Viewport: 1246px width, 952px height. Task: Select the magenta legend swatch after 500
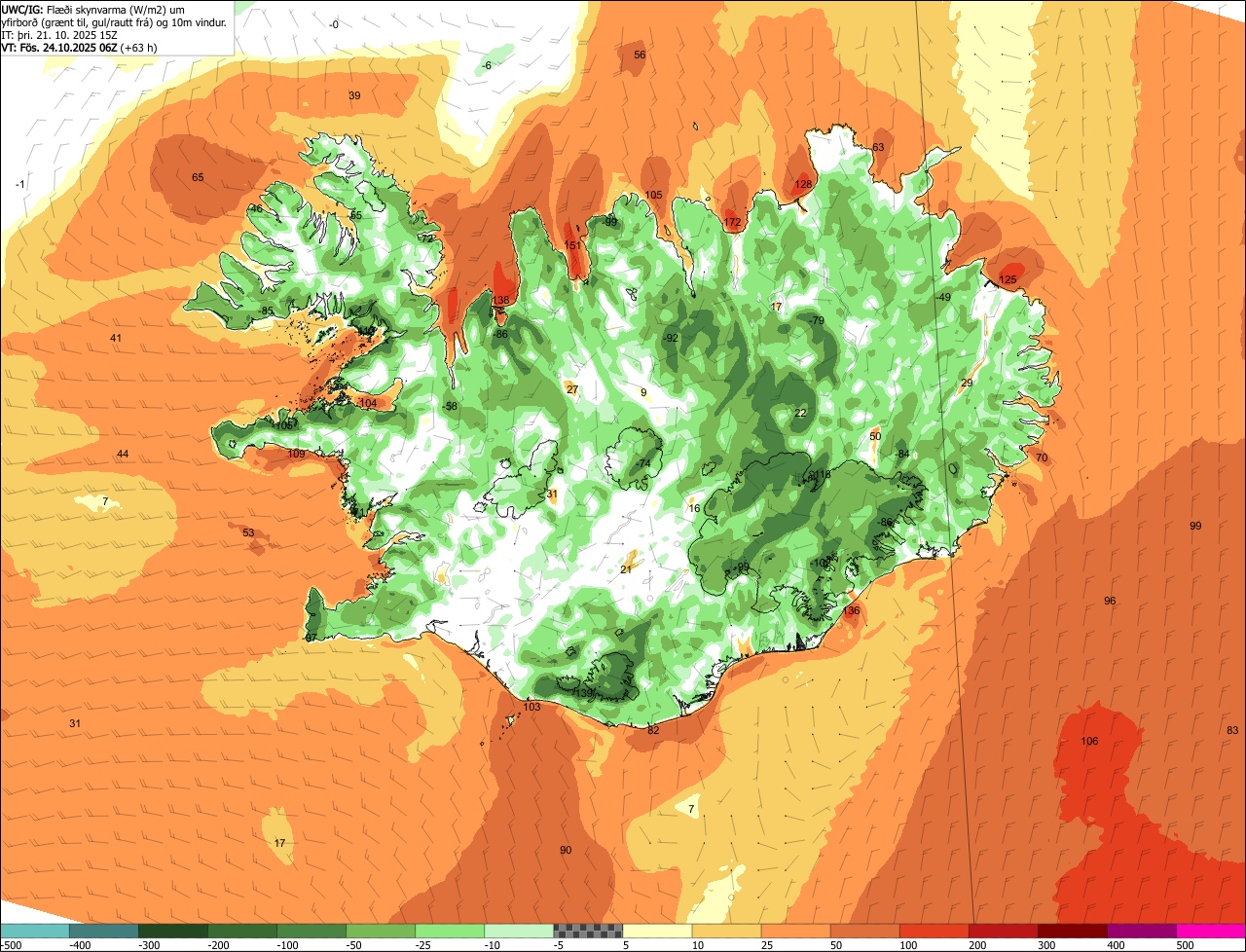(1211, 932)
